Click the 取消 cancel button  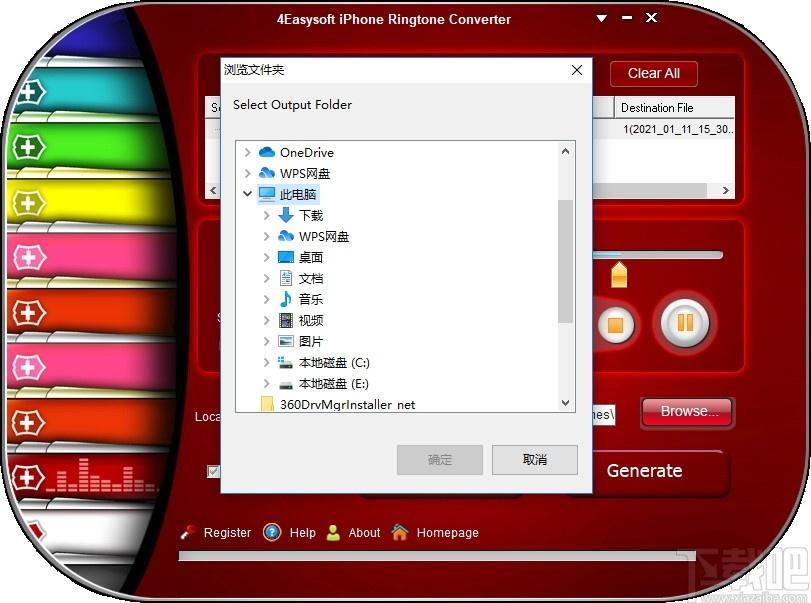coord(534,459)
